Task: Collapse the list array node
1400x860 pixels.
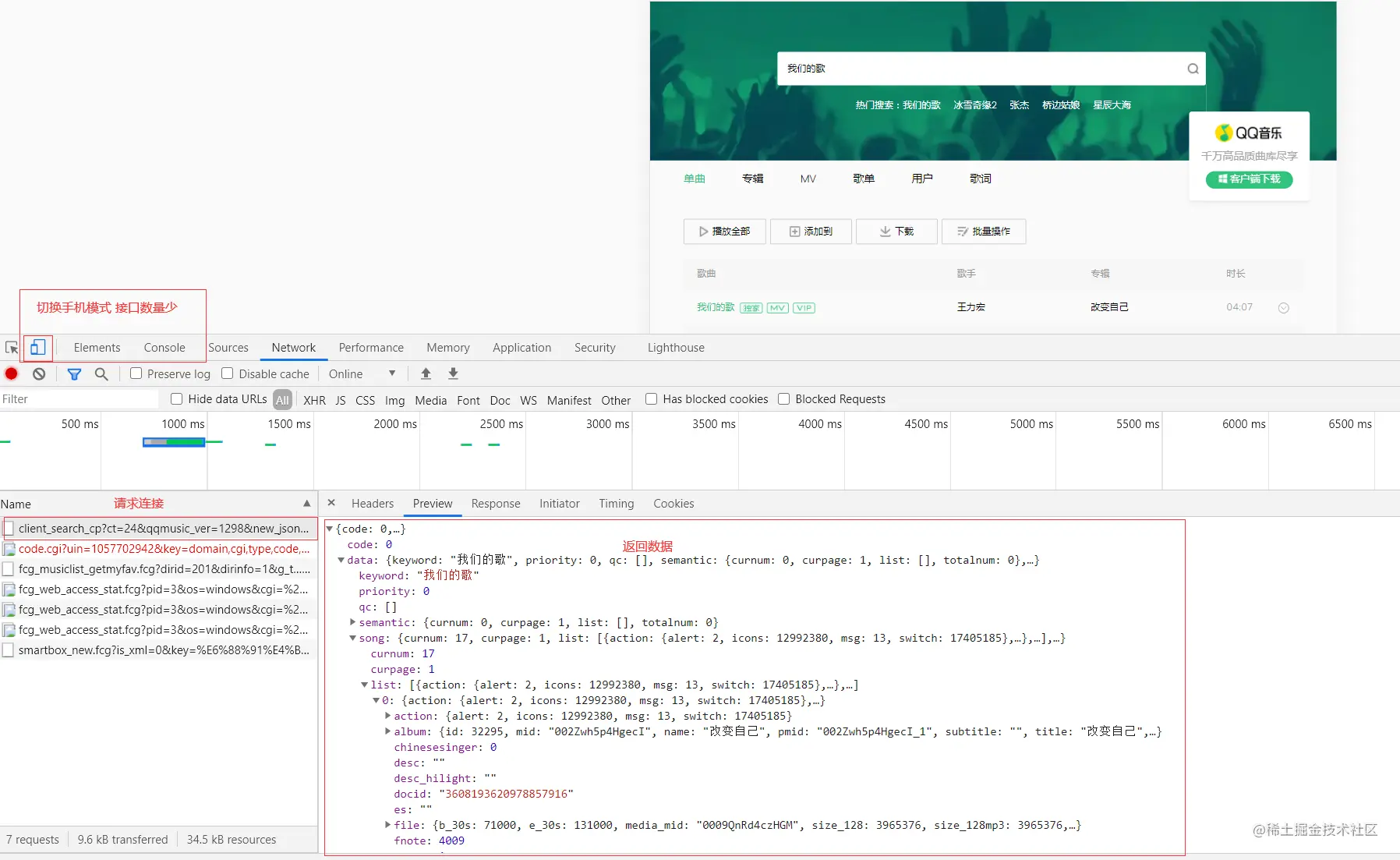Action: click(x=365, y=685)
